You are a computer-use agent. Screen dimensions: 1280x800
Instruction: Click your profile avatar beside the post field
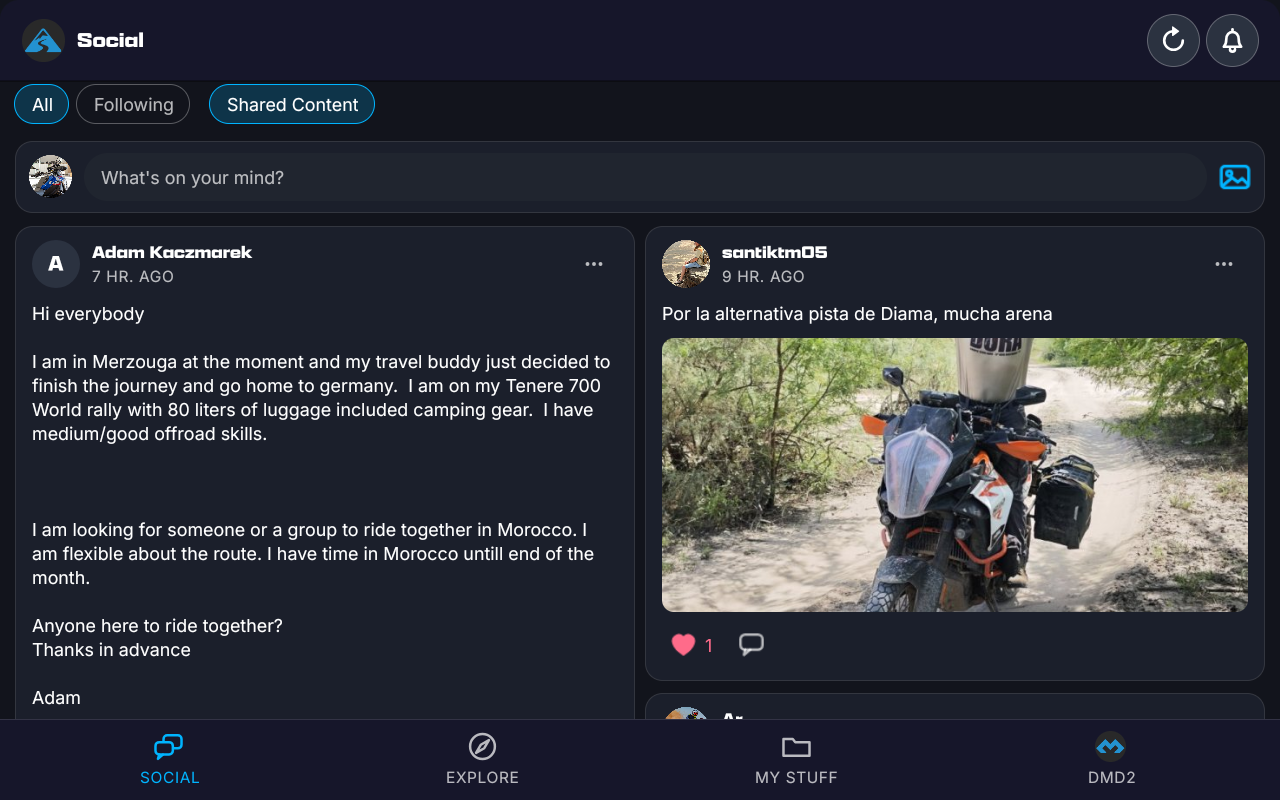(50, 177)
